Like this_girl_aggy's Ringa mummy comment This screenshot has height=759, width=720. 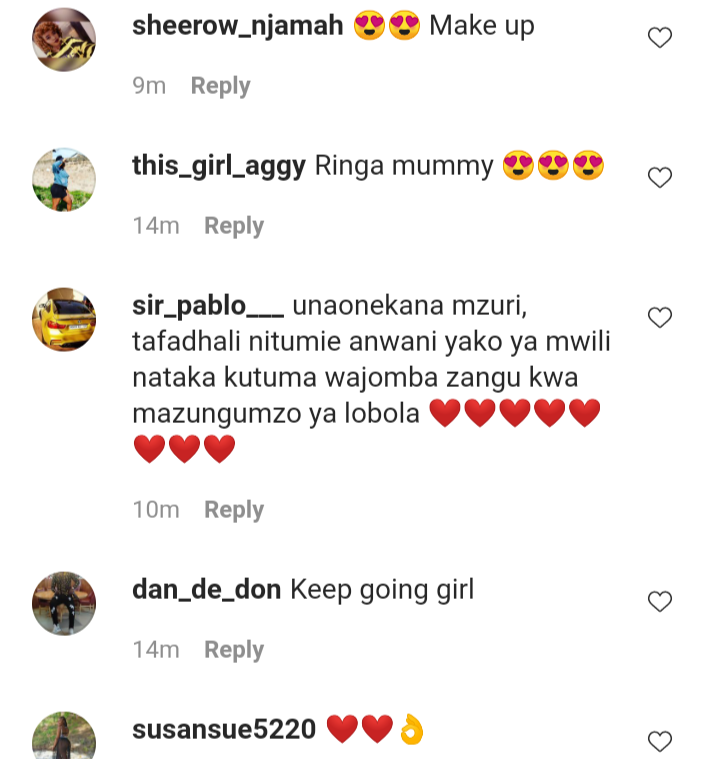pos(659,177)
